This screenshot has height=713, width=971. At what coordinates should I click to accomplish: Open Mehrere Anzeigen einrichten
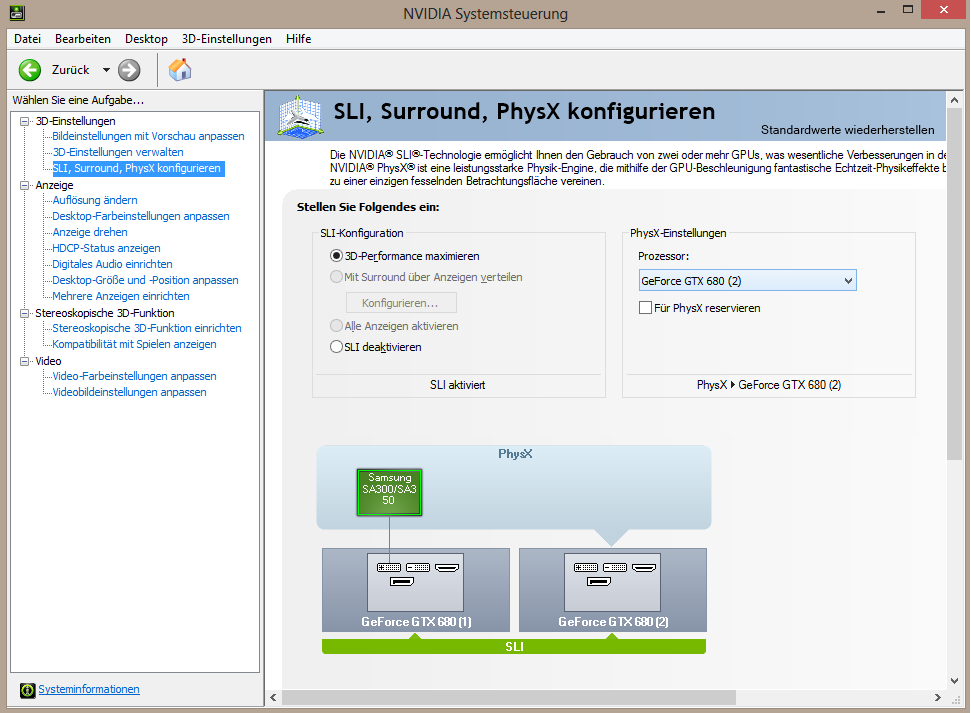pos(121,297)
